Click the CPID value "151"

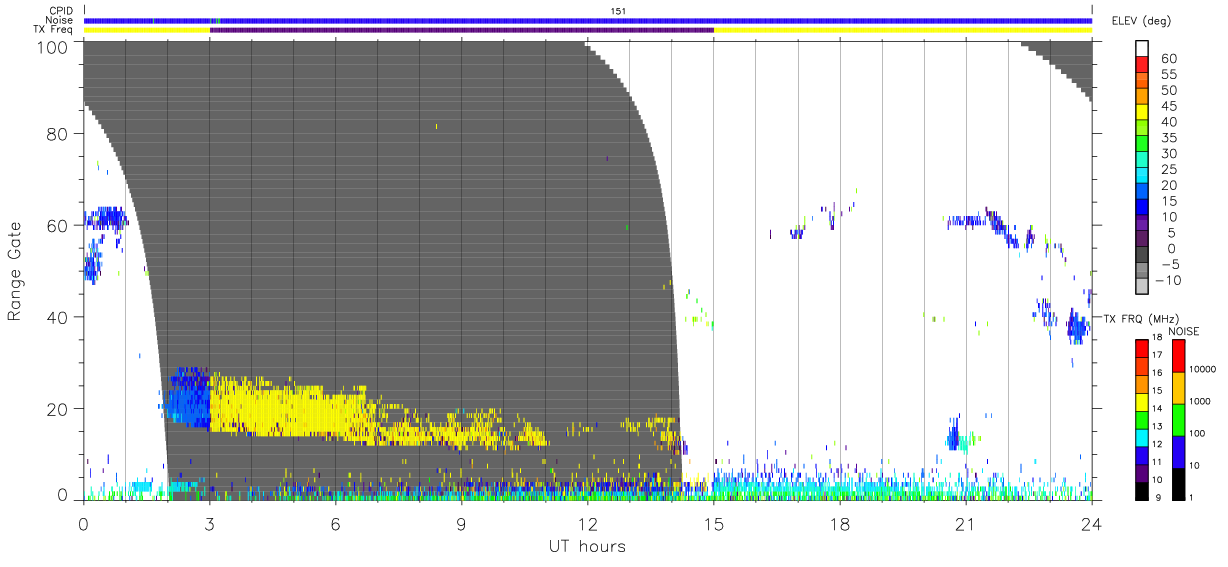pyautogui.click(x=618, y=11)
